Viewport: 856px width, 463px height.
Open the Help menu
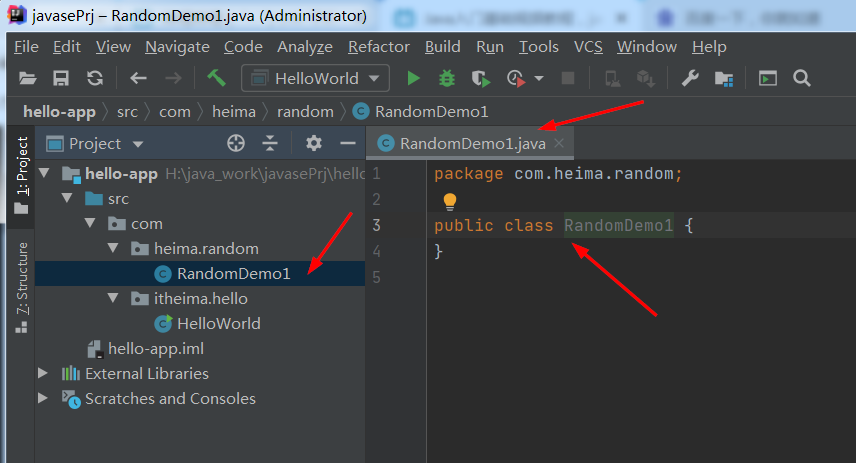pos(709,47)
